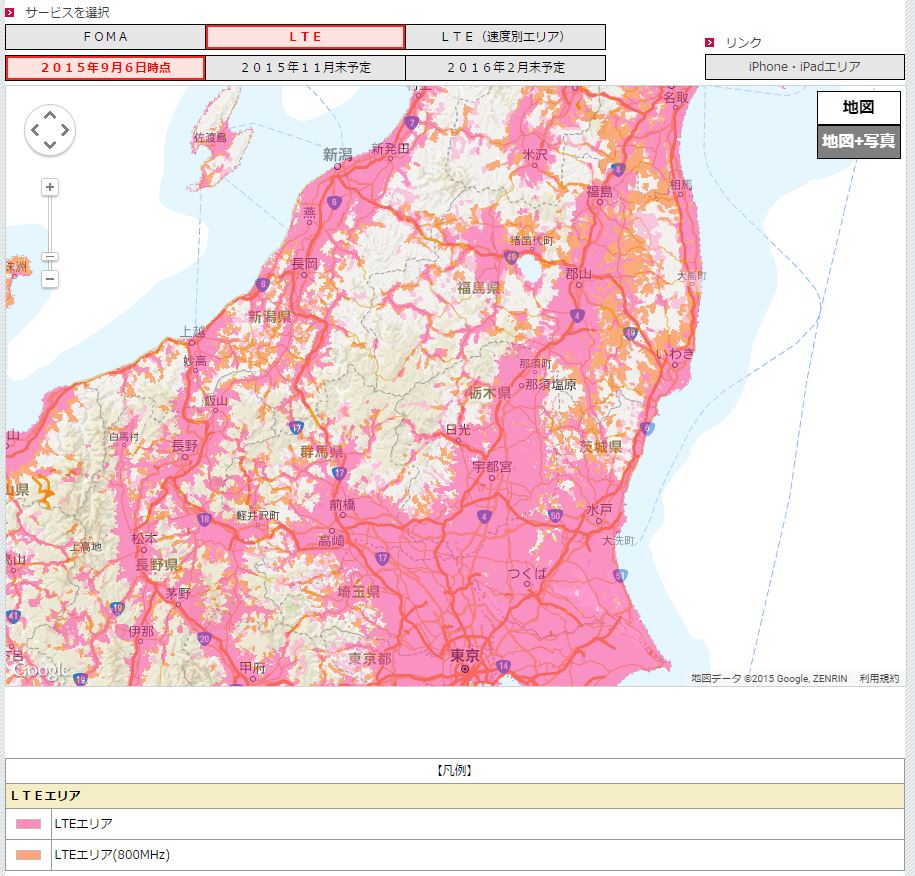Open the LTE（速度別エリア） tab
915x876 pixels.
505,37
